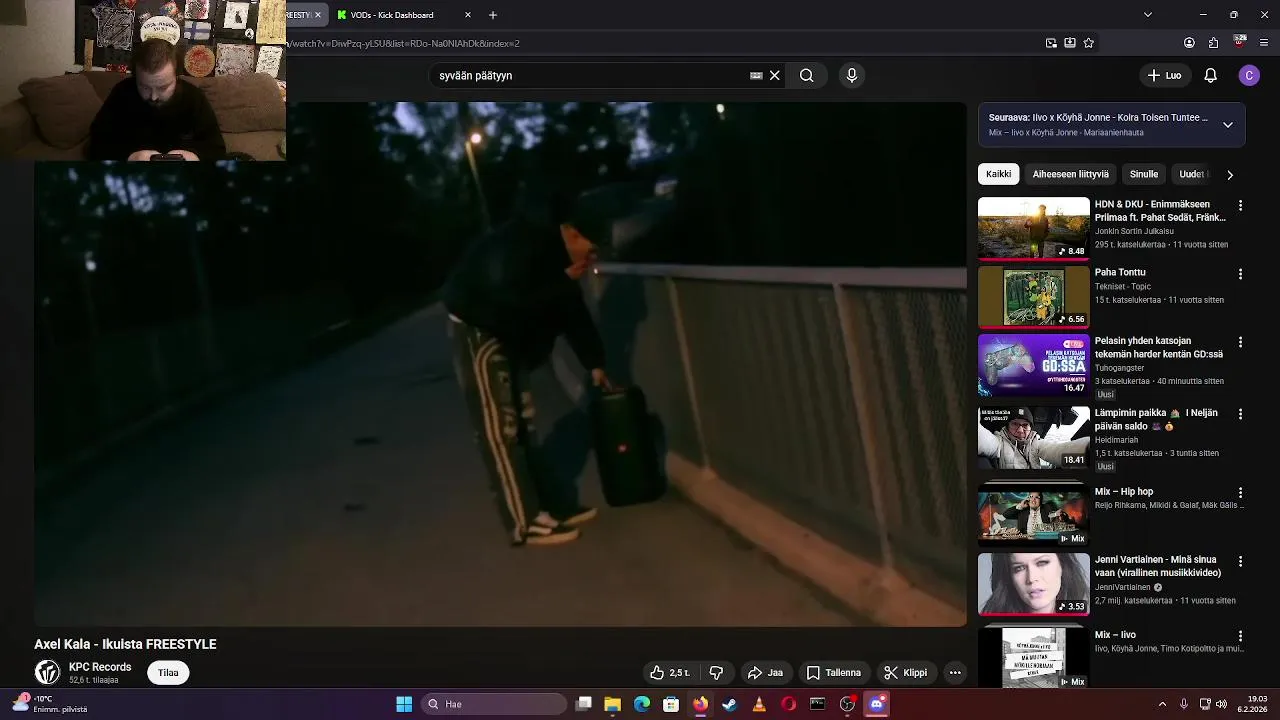Open the on-screen keyboard in search box
The width and height of the screenshot is (1280, 720).
[756, 75]
